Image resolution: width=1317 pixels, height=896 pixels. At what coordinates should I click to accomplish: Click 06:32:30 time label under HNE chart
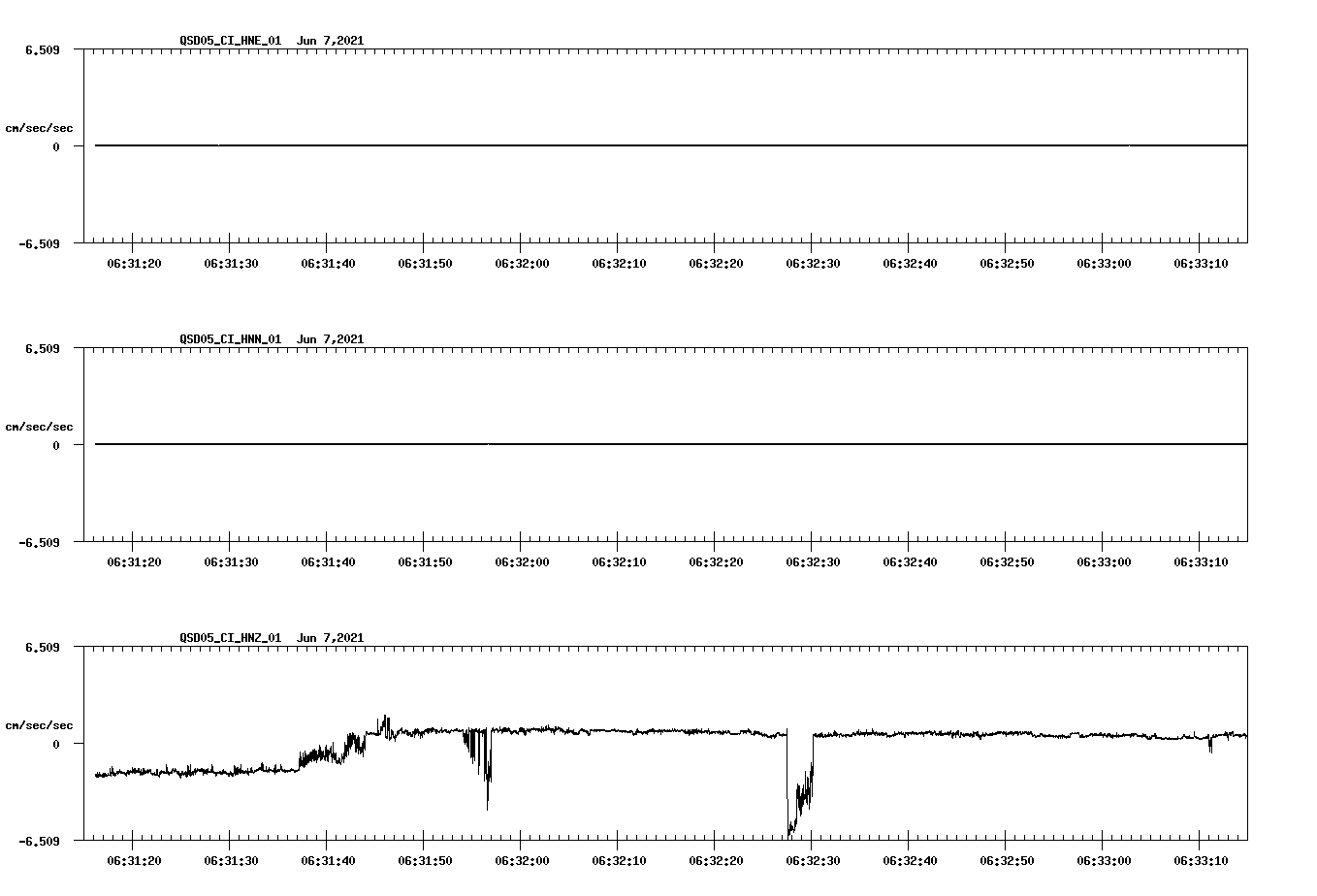tap(813, 264)
